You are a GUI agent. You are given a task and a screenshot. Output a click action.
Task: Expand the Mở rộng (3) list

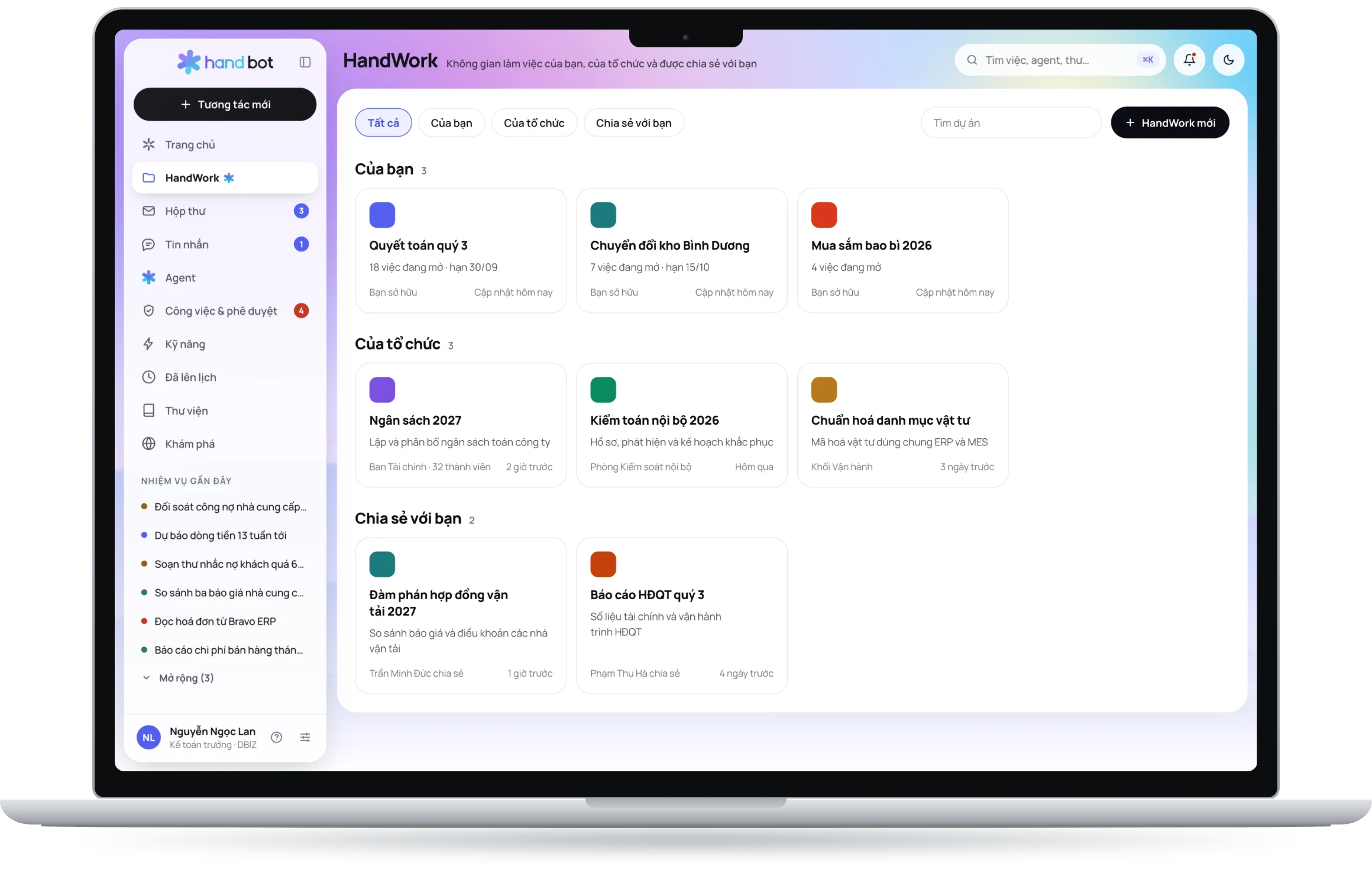179,678
